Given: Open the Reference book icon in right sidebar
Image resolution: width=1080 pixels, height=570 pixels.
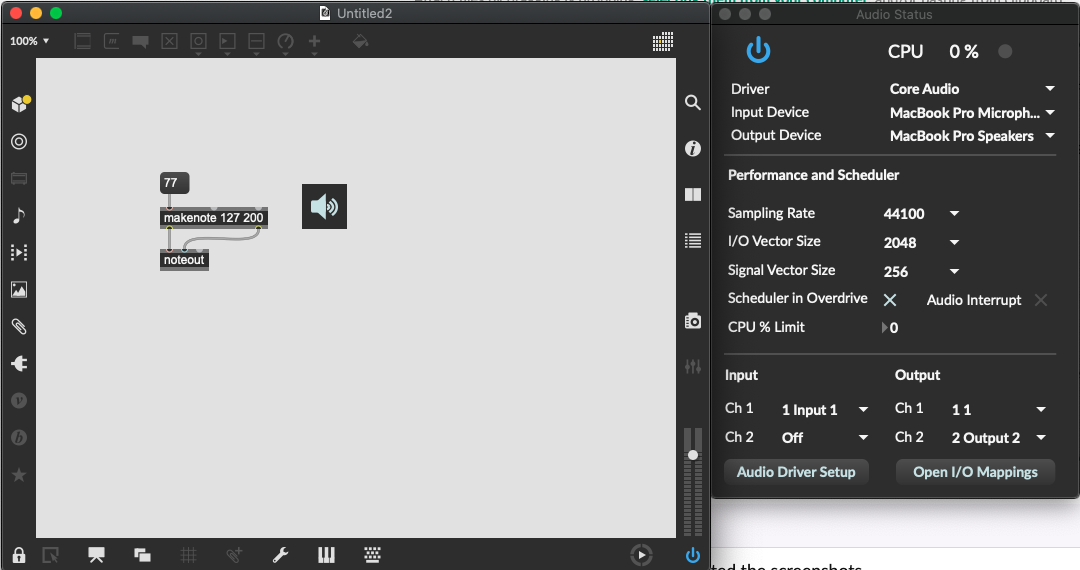Looking at the screenshot, I should 693,195.
